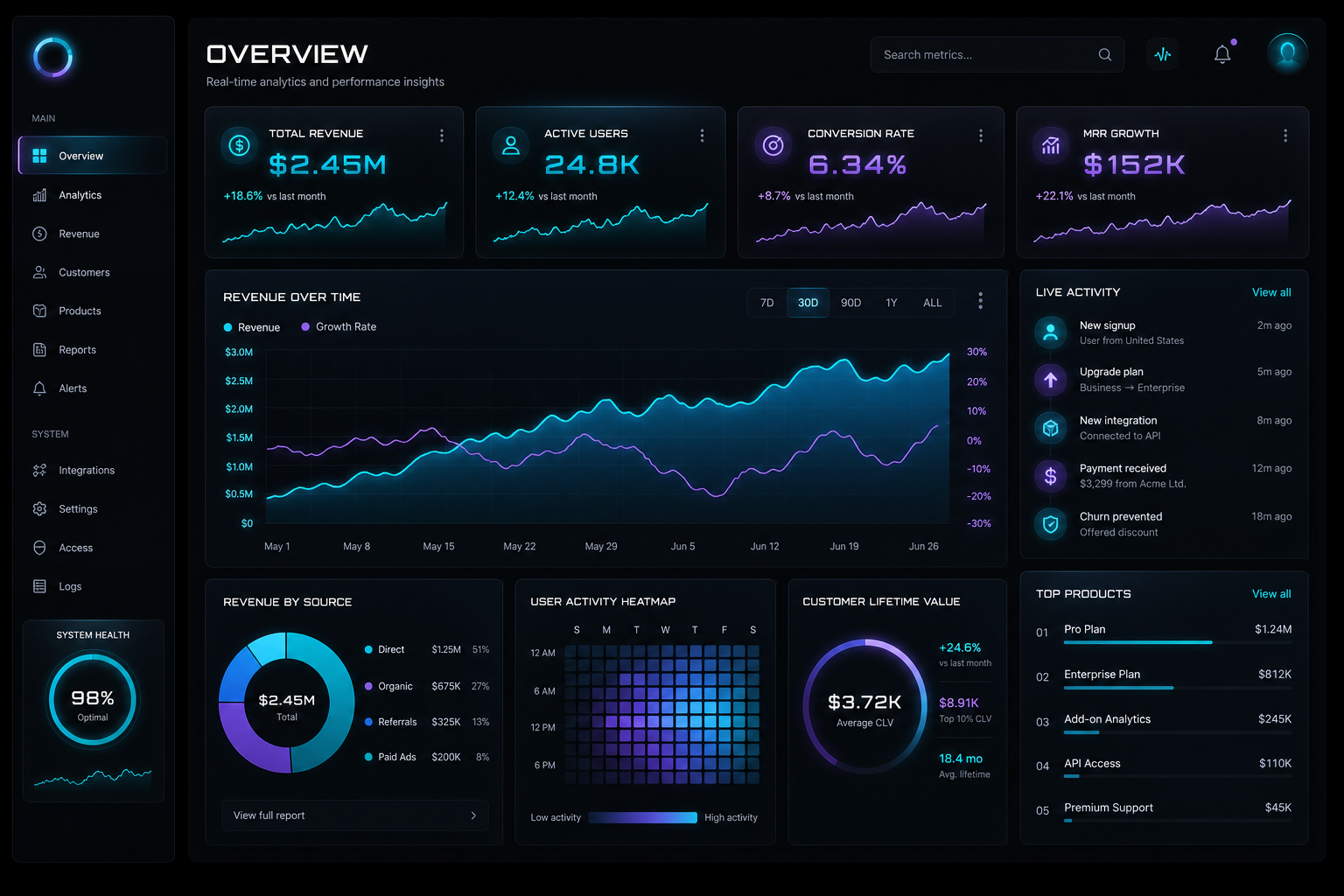Click the Products box icon
1344x896 pixels.
pos(39,311)
